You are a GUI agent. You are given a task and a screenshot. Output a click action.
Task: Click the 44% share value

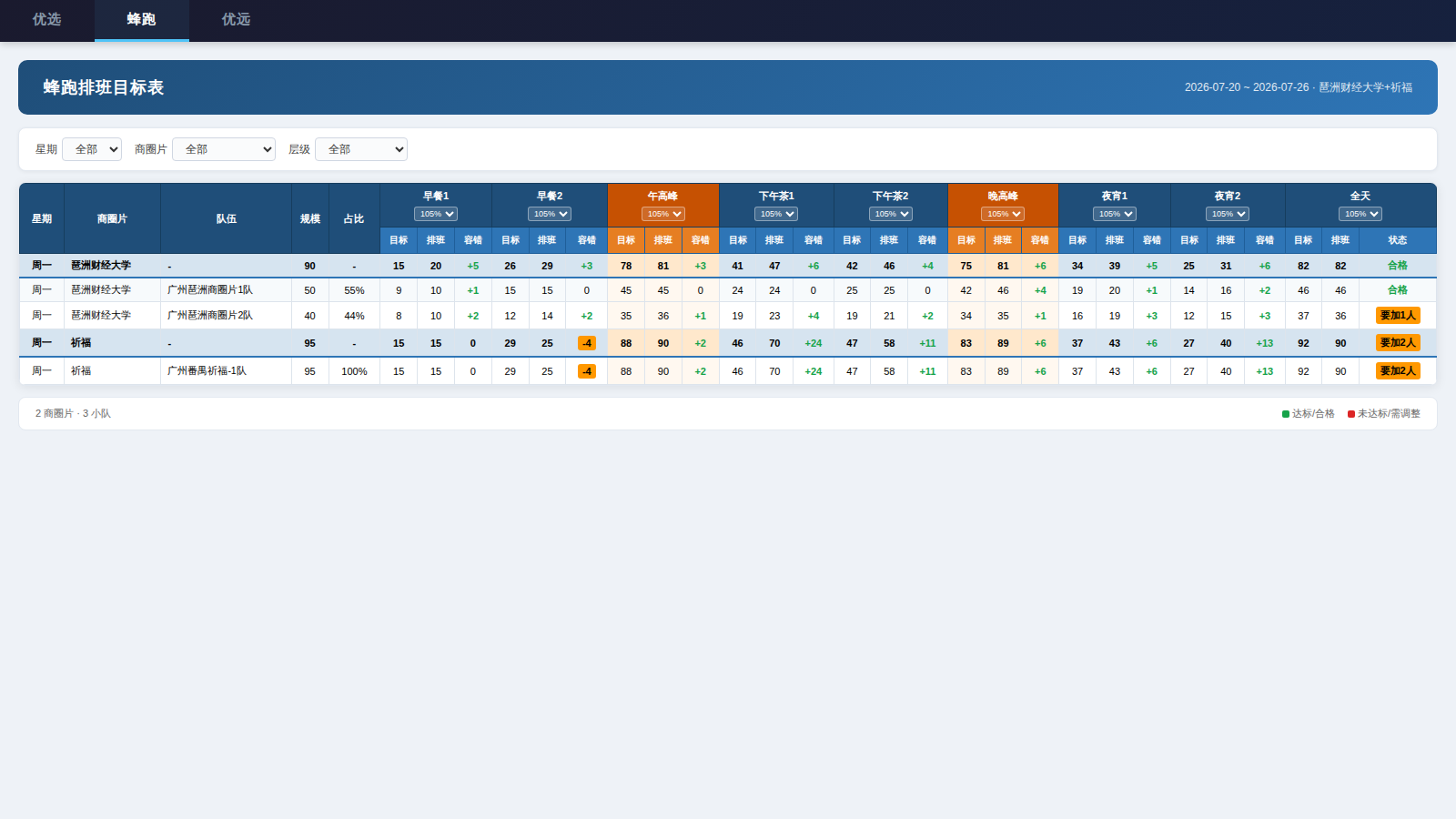tap(354, 316)
